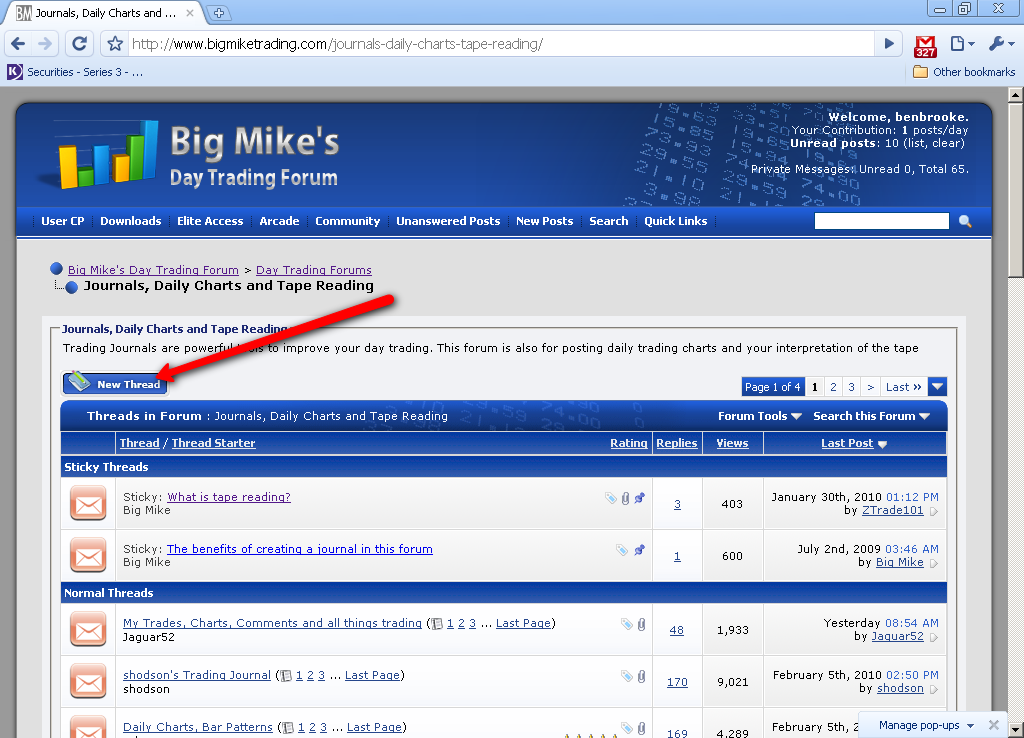
Task: Click the browser forward arrow
Action: 45,44
